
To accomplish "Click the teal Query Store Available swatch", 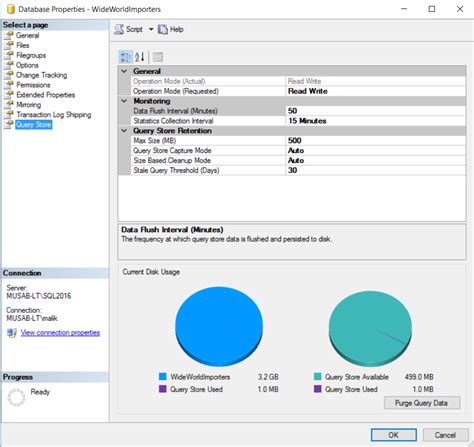I will tap(318, 377).
